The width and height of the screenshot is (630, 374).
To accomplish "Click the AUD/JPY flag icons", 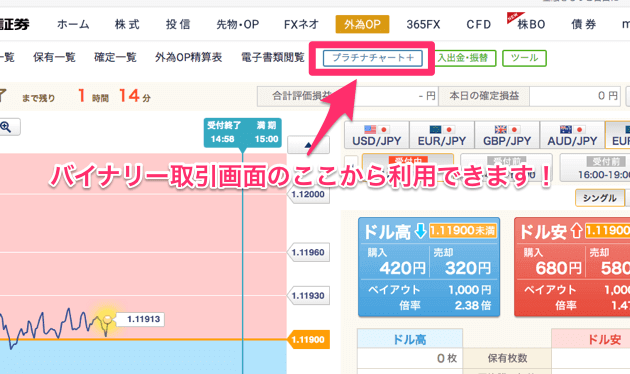I will 572,129.
